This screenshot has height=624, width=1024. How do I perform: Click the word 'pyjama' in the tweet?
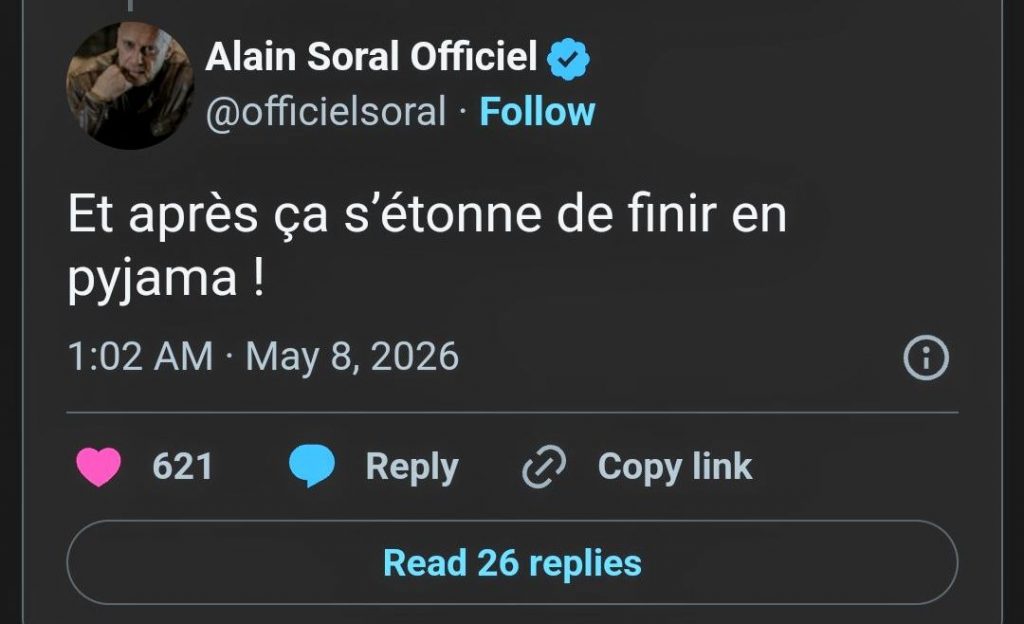click(x=152, y=279)
